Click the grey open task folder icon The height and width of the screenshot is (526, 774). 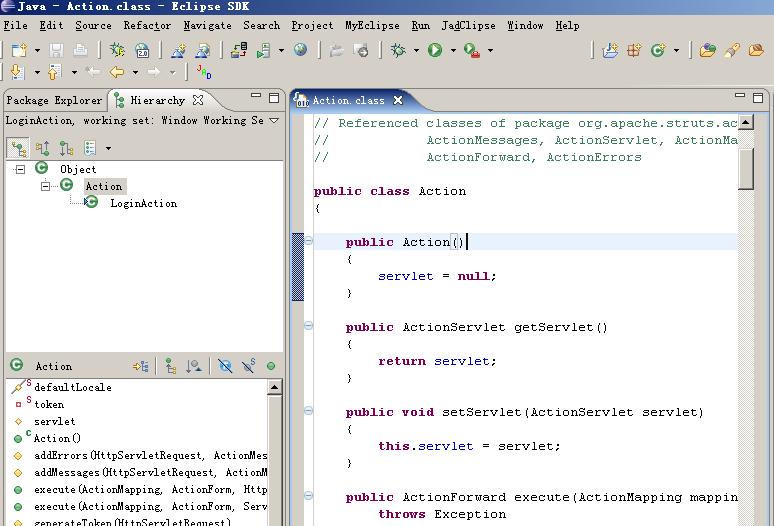pos(337,50)
